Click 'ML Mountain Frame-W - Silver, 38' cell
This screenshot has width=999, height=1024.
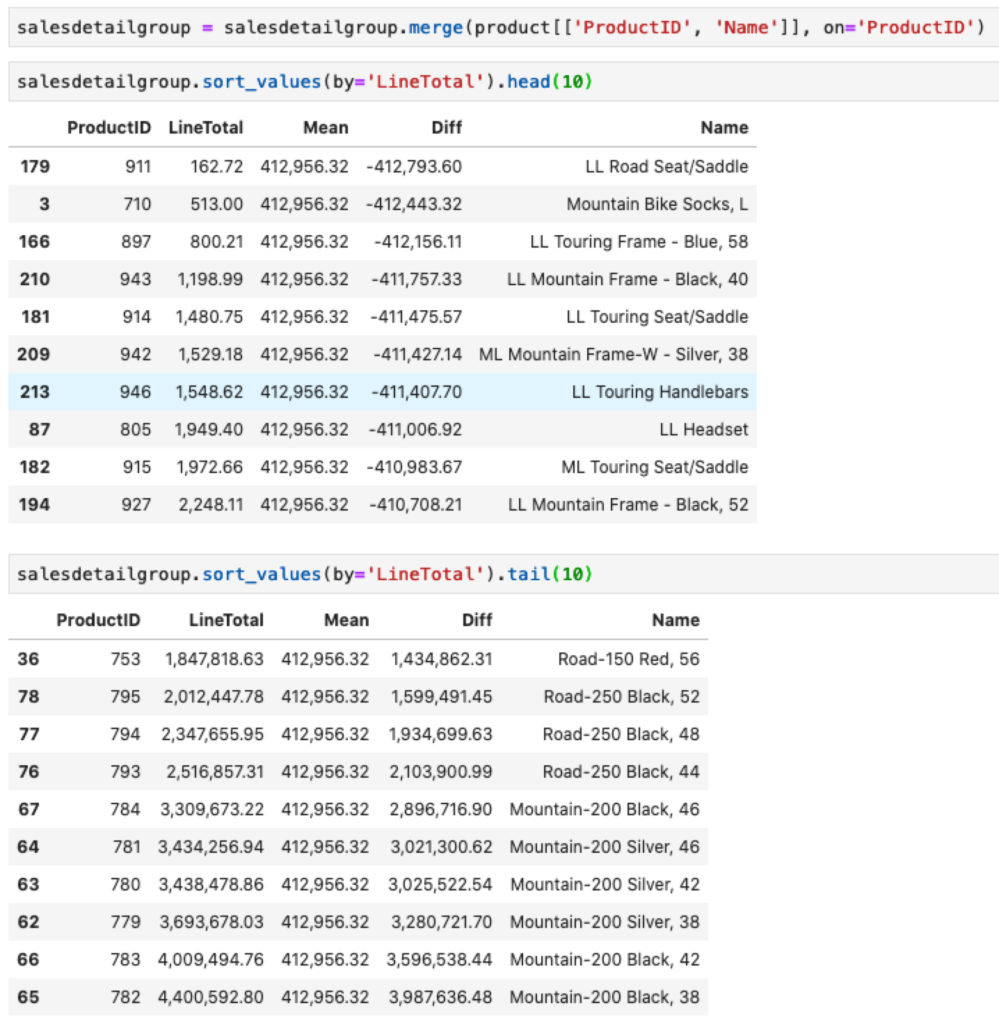[x=614, y=355]
